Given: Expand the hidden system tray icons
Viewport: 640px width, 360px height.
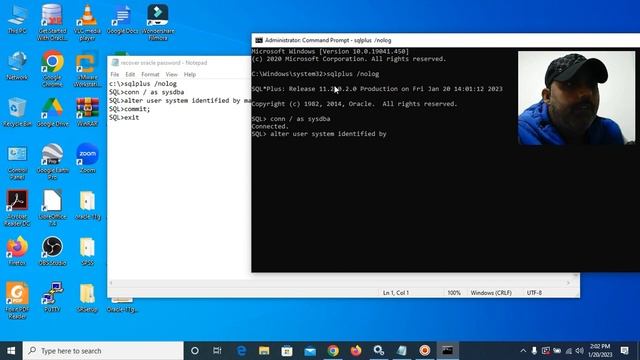Looking at the screenshot, I should (523, 351).
